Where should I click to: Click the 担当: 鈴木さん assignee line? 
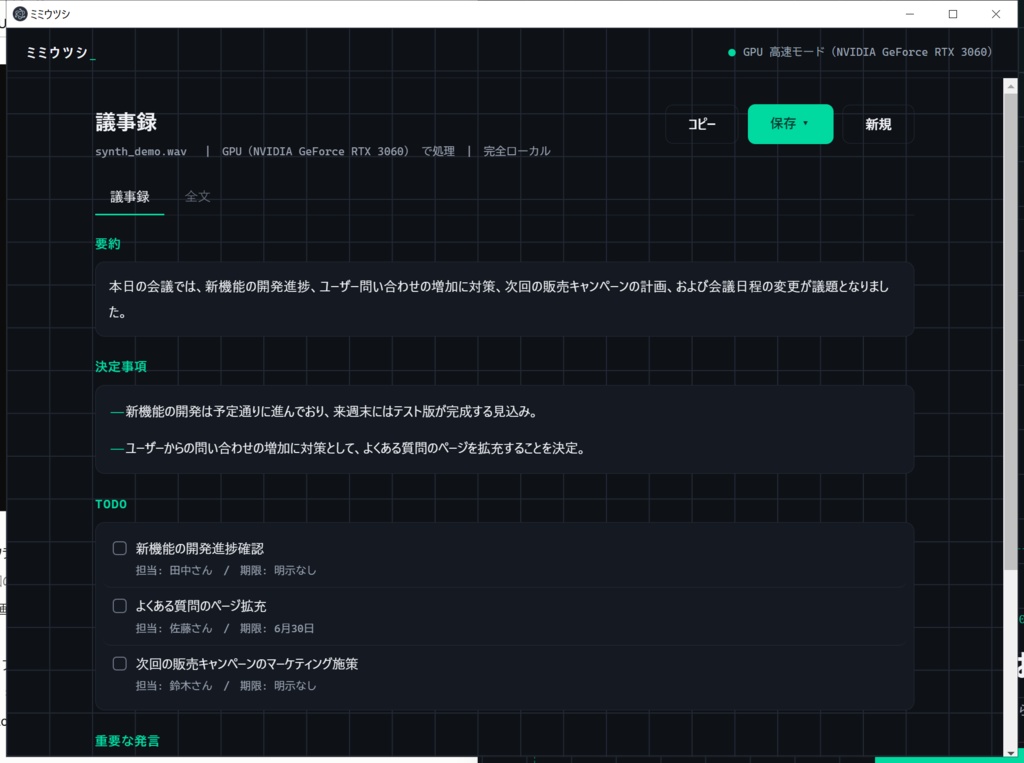tap(225, 685)
